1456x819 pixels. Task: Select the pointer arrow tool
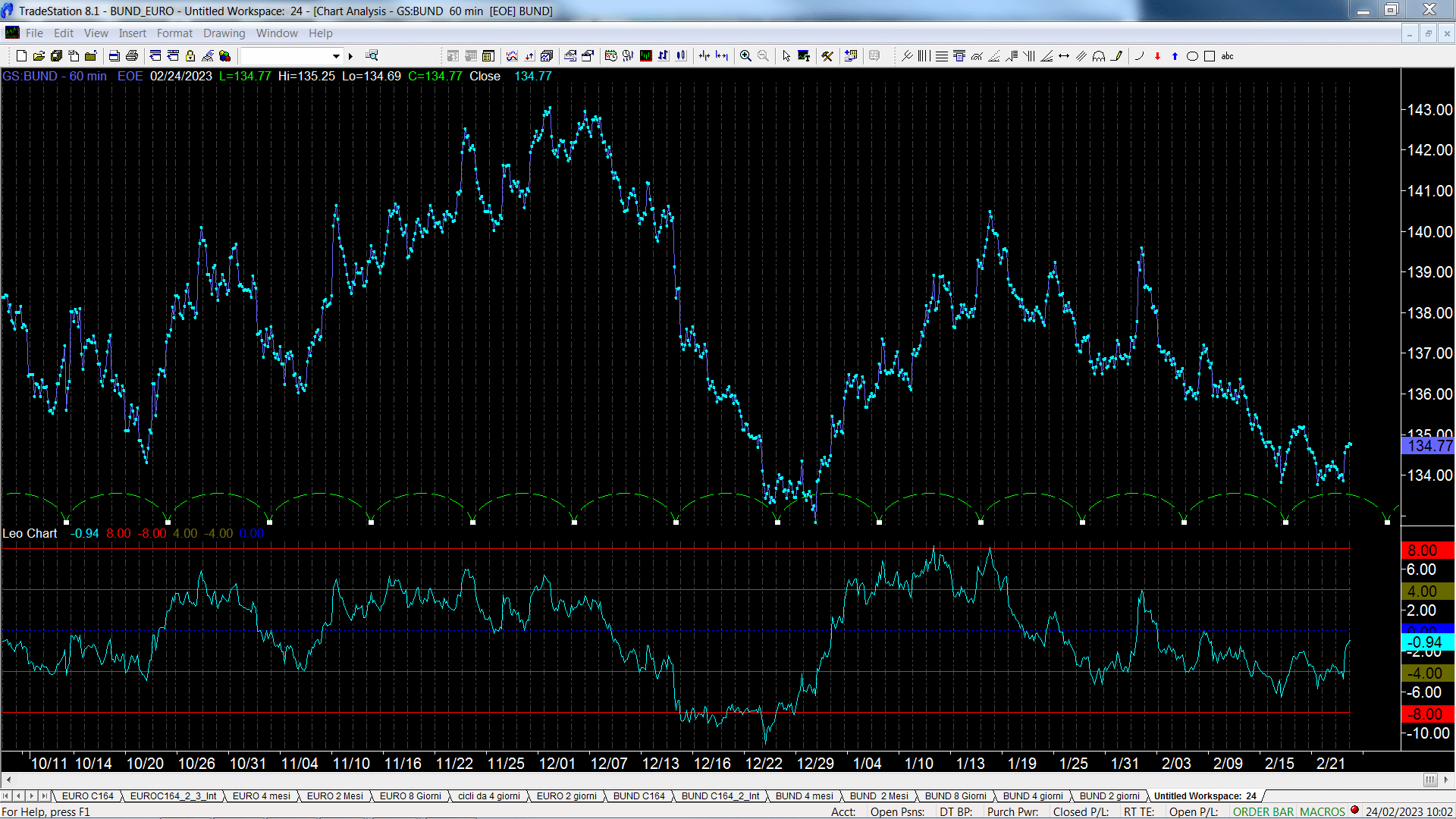click(x=786, y=56)
